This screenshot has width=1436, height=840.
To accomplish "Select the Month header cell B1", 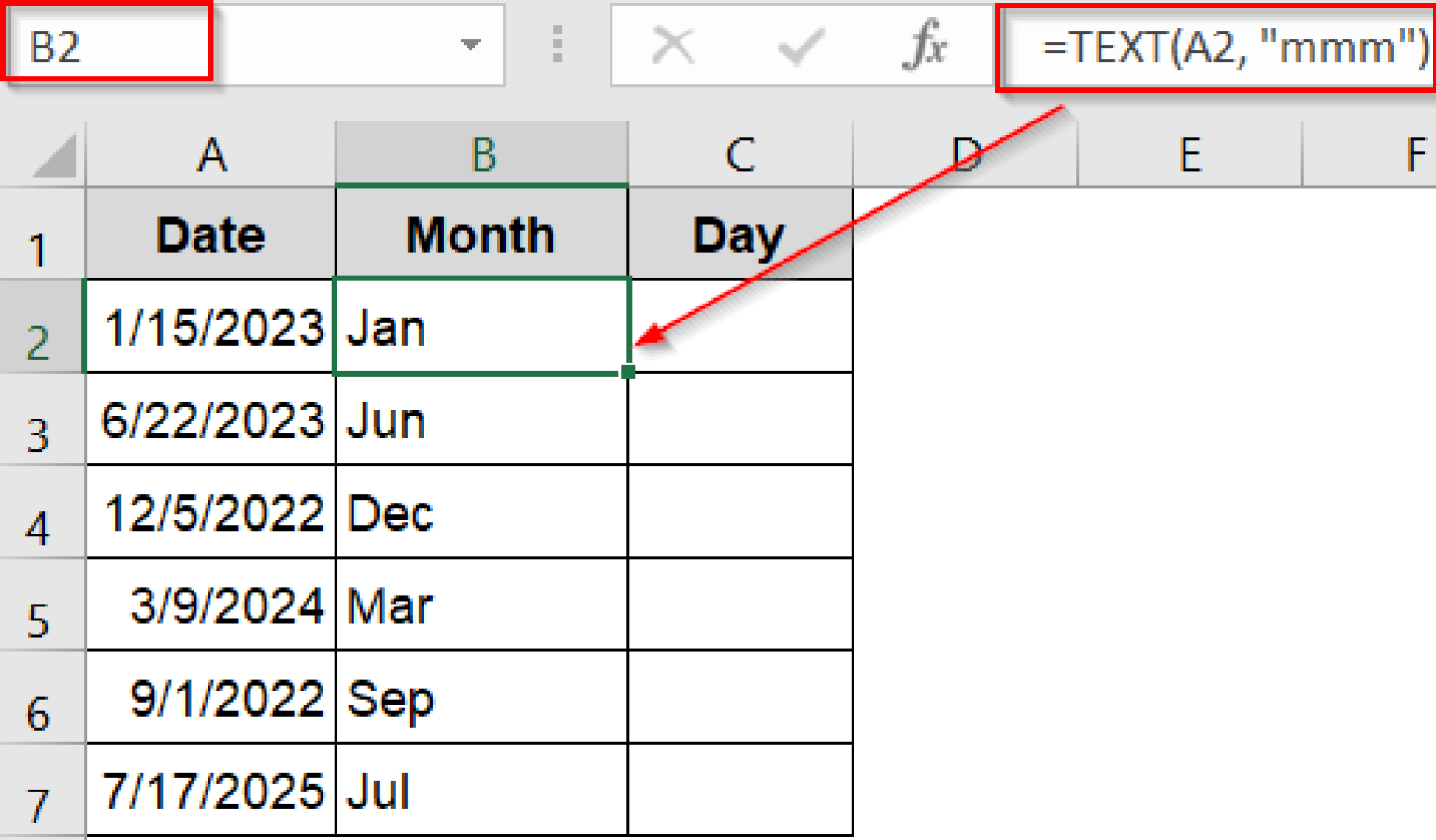I will 481,233.
